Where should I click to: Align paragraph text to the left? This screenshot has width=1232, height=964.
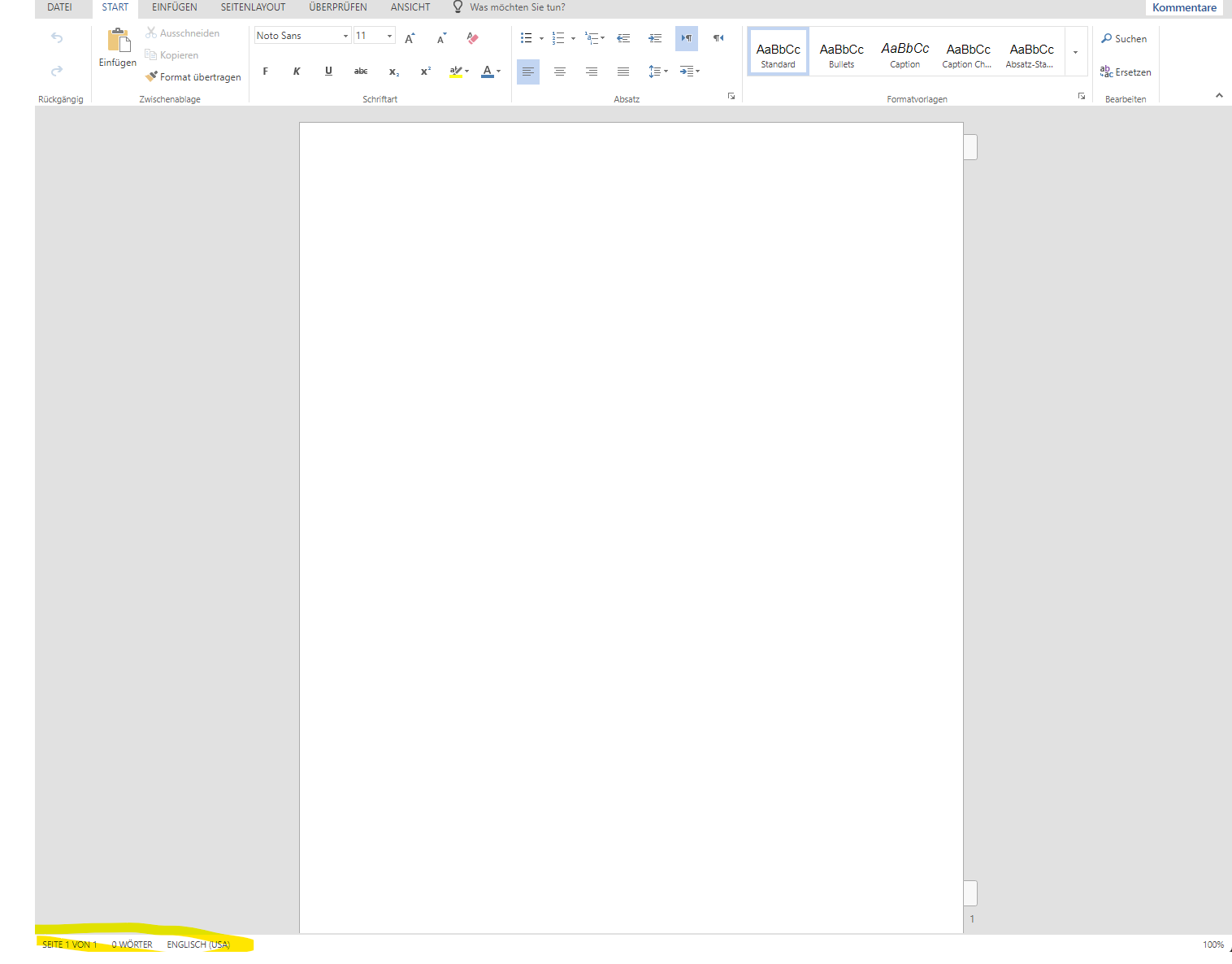pos(528,72)
